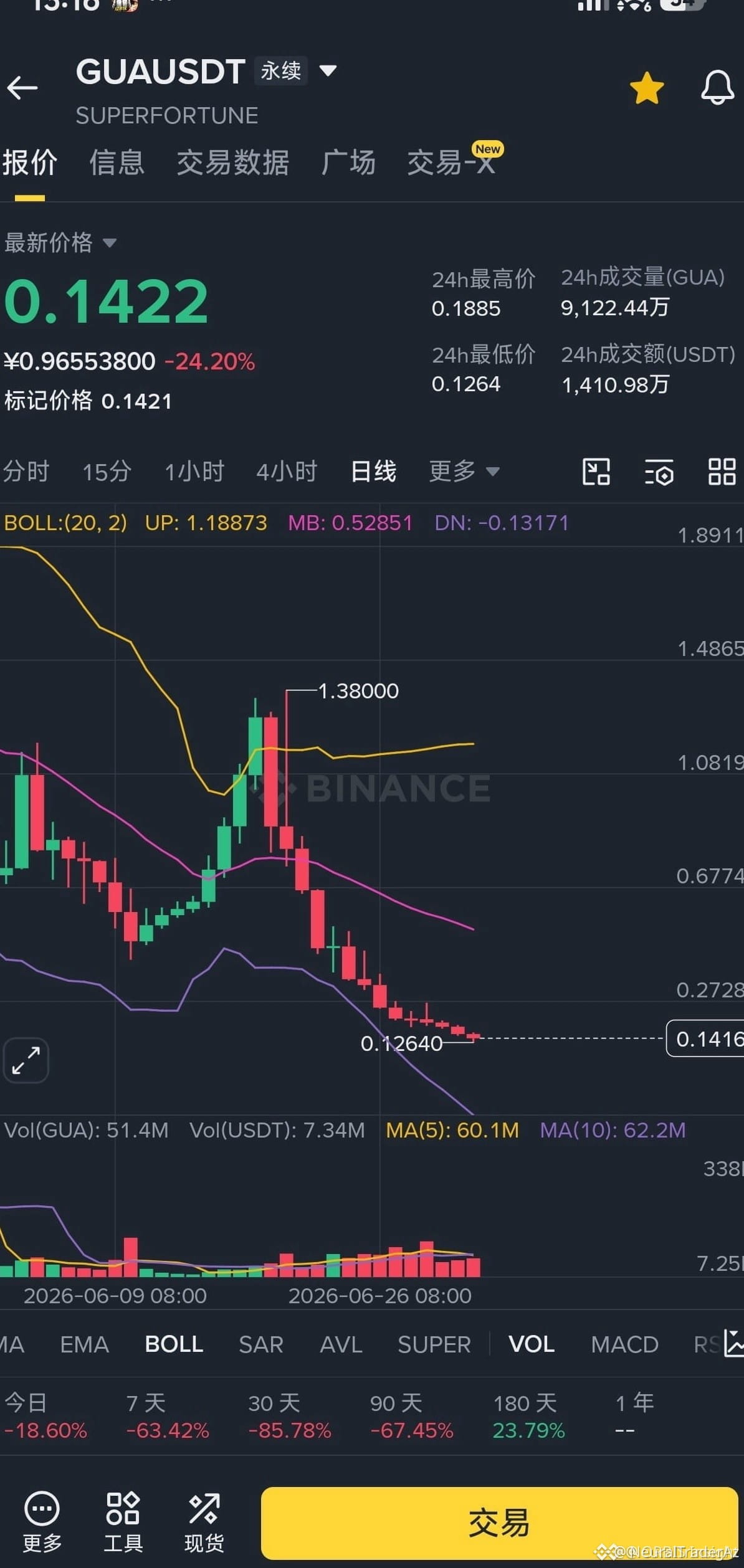Open chart indicator settings icon
The height and width of the screenshot is (1568, 744).
click(659, 472)
